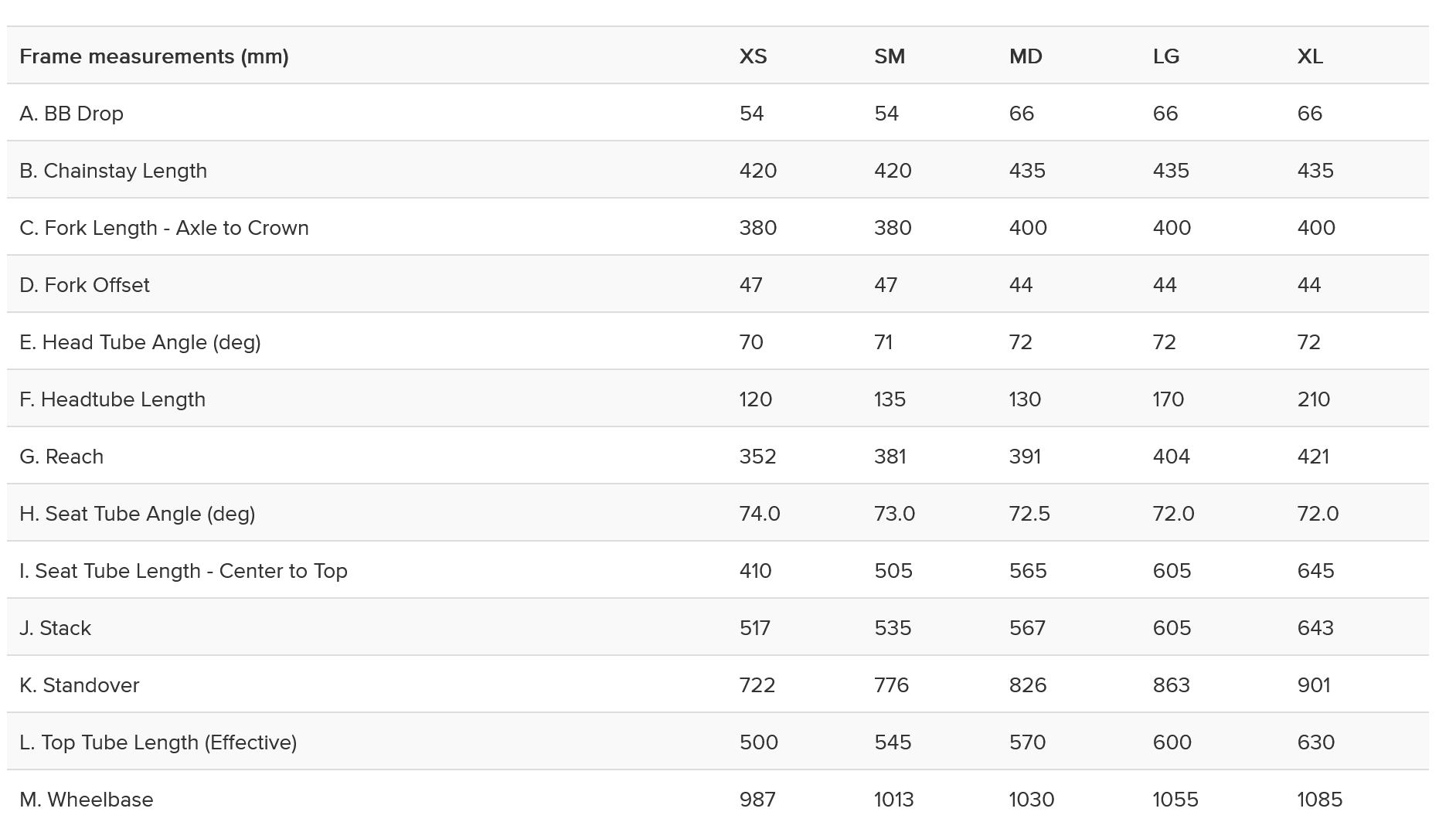This screenshot has width=1456, height=839.
Task: Click I. Seat Tube Length label
Action: (x=183, y=571)
